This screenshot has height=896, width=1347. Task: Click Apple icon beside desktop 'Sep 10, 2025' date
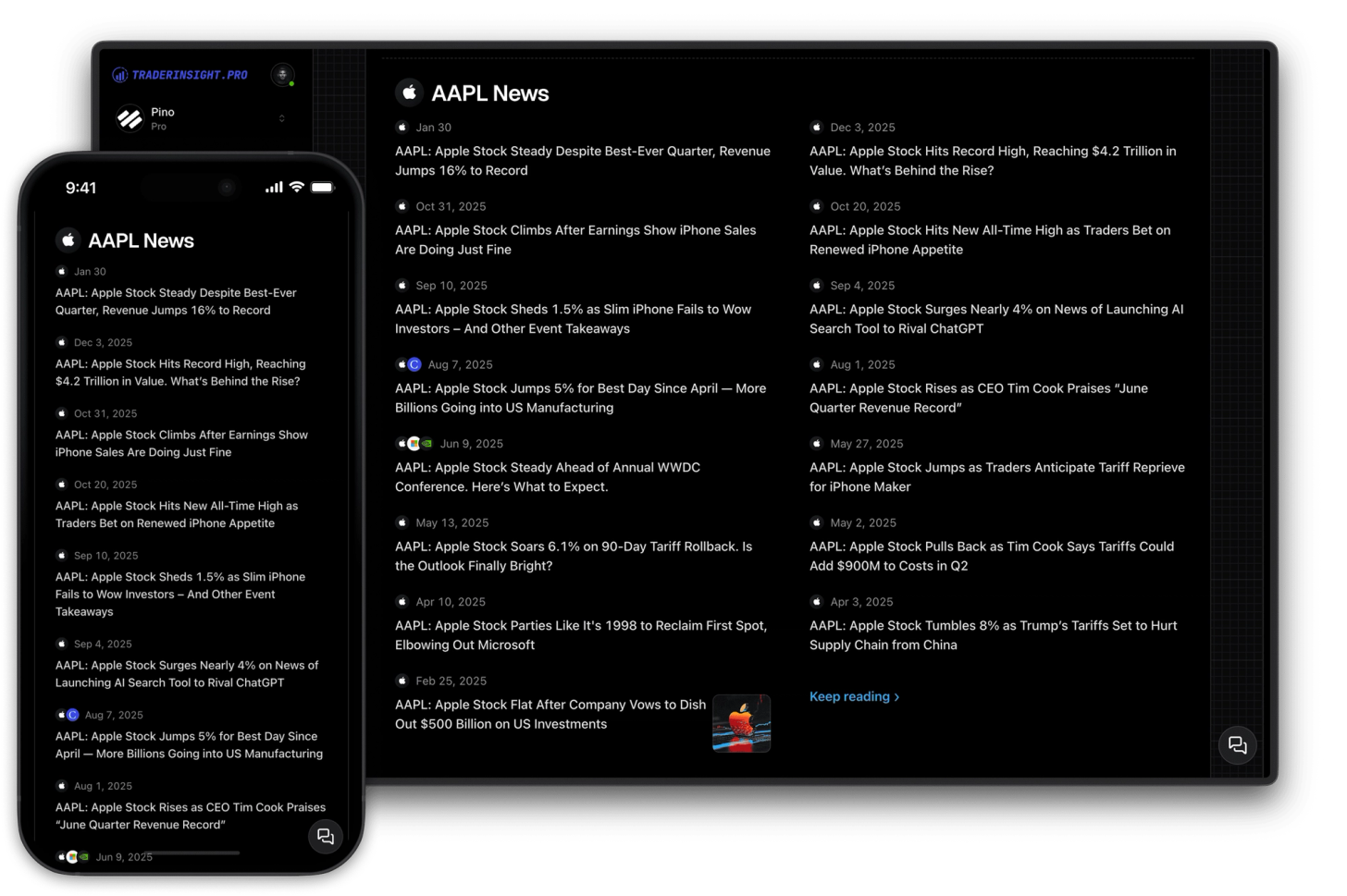402,286
